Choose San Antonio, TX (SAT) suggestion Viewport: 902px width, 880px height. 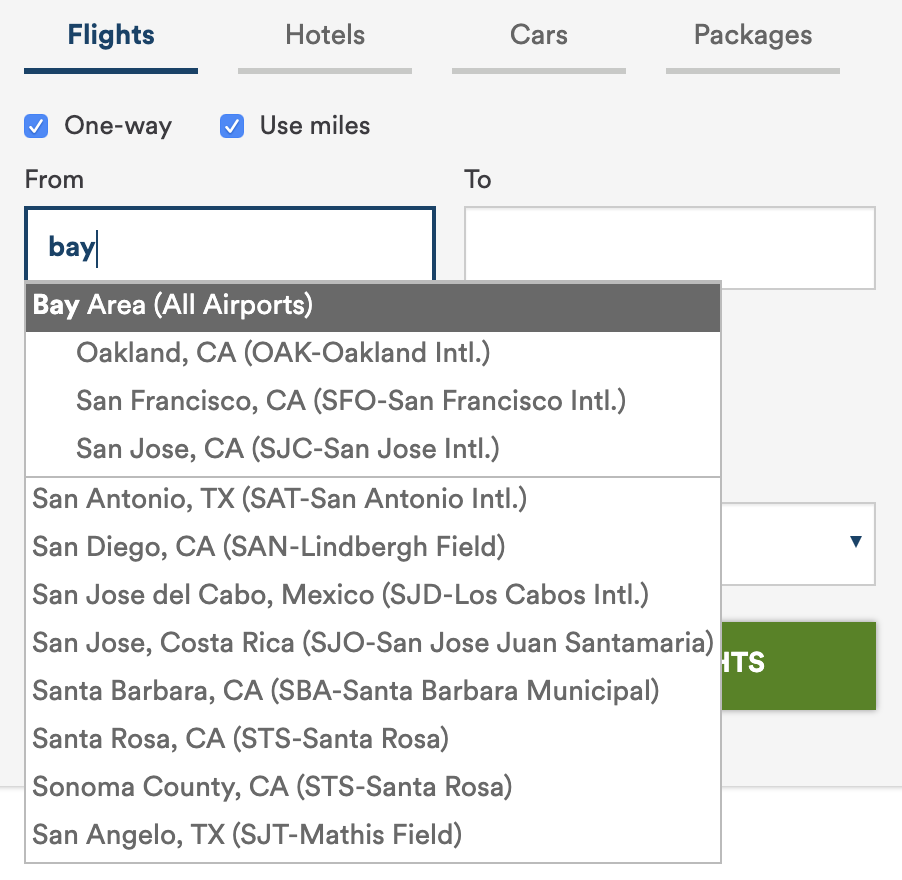click(x=279, y=498)
